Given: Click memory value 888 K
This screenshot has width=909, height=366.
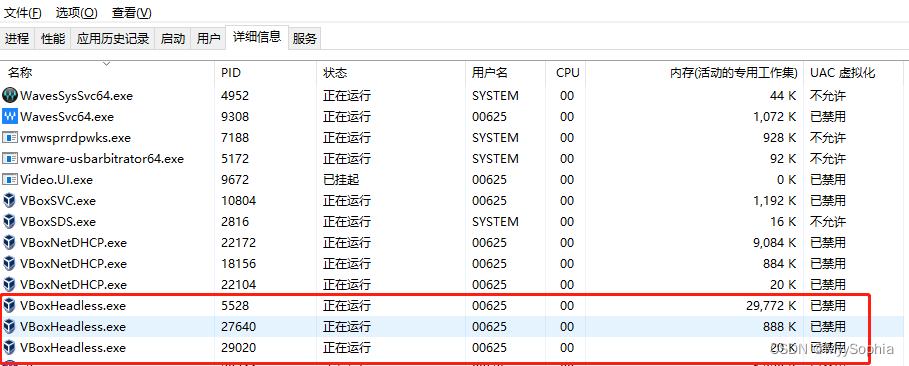Looking at the screenshot, I should [780, 327].
